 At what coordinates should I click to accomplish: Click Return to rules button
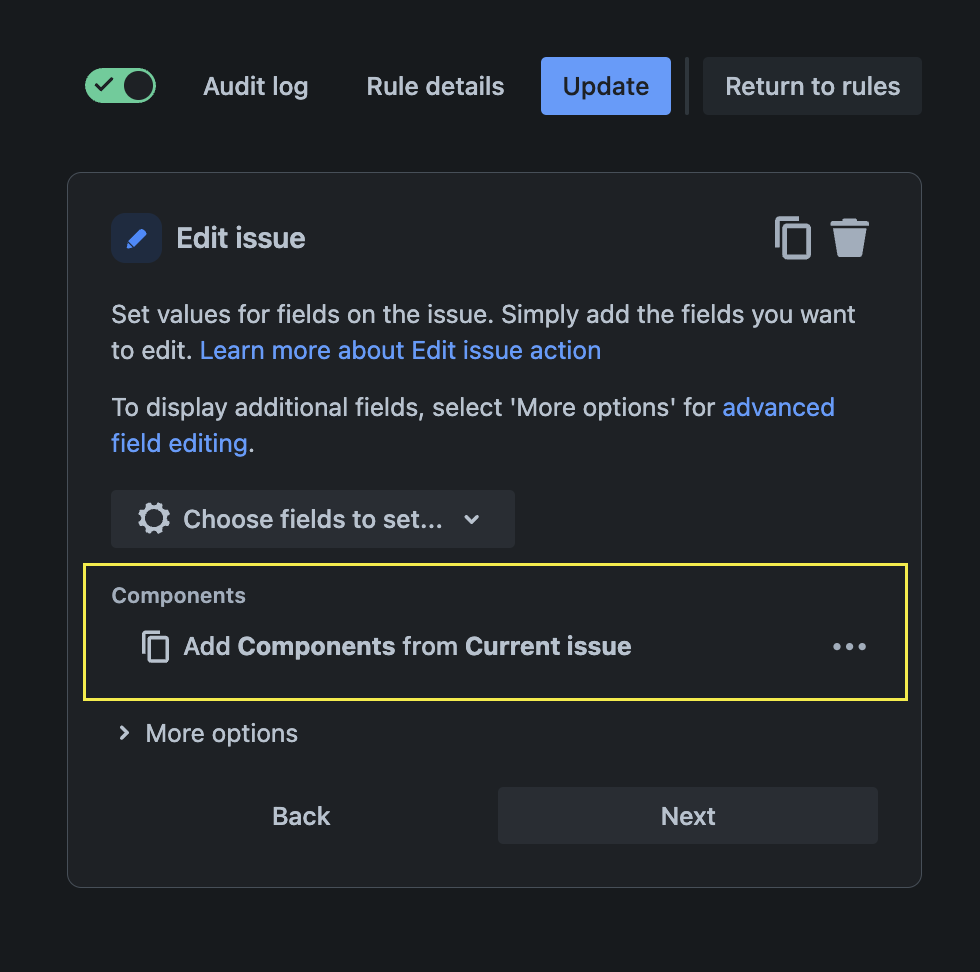tap(812, 86)
